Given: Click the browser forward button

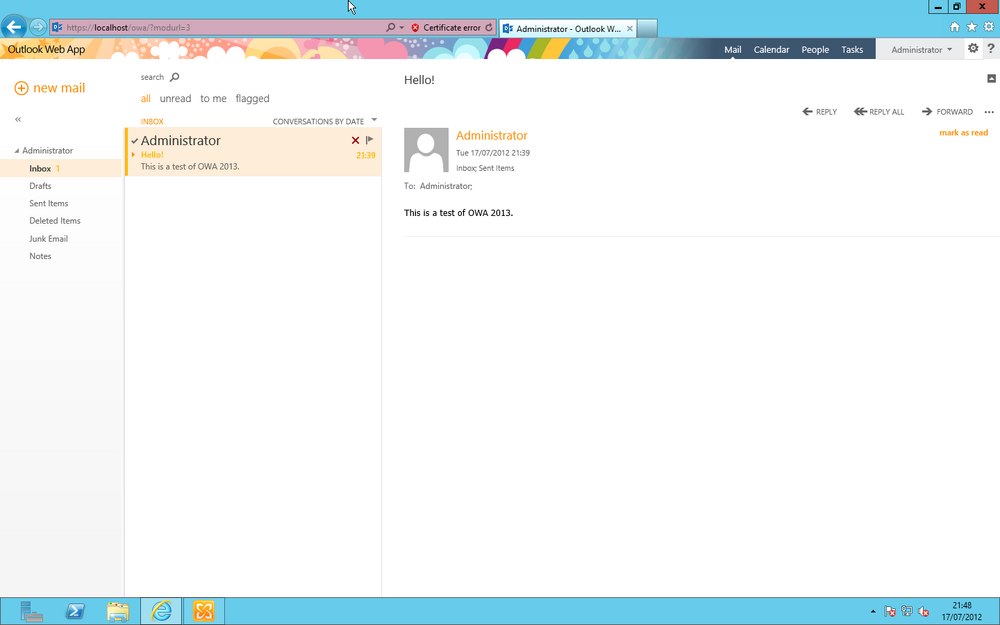Looking at the screenshot, I should [38, 27].
